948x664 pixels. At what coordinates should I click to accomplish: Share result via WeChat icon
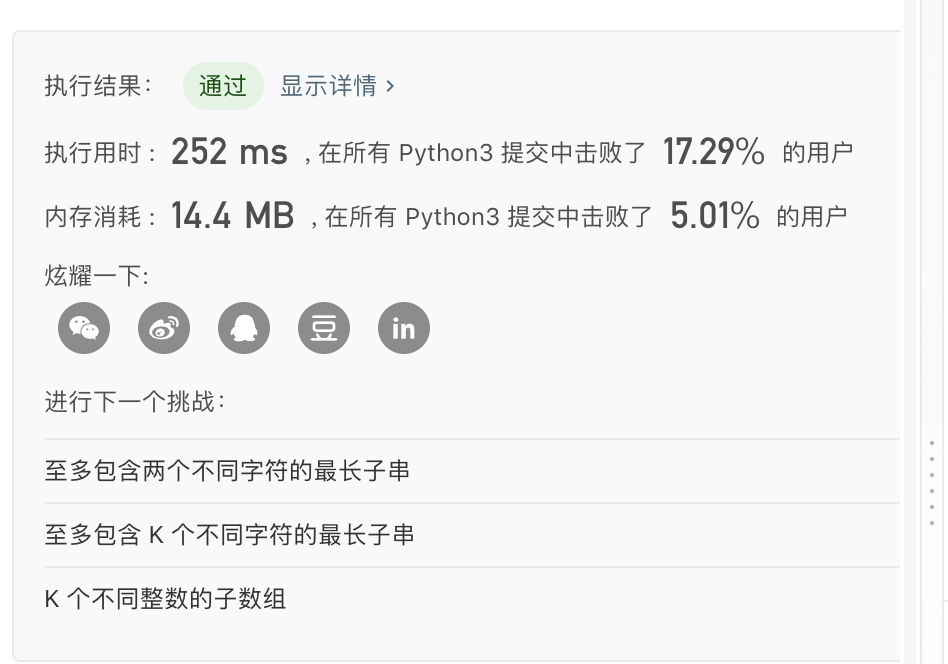coord(84,328)
